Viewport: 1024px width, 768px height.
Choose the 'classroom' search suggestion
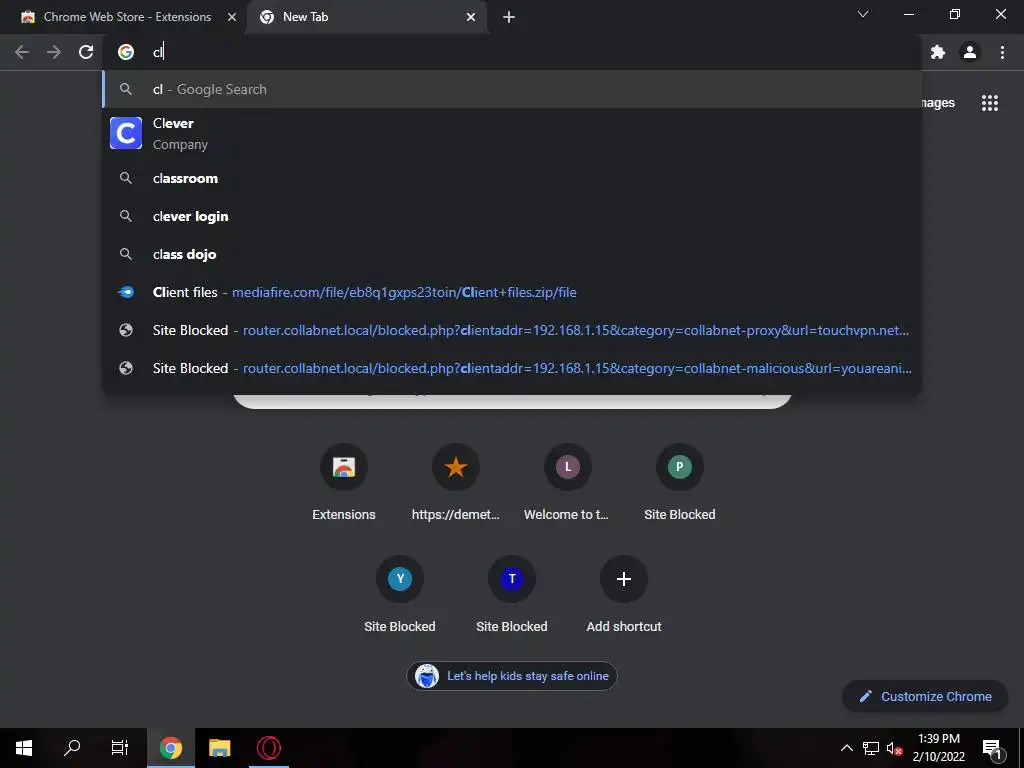[x=511, y=178]
